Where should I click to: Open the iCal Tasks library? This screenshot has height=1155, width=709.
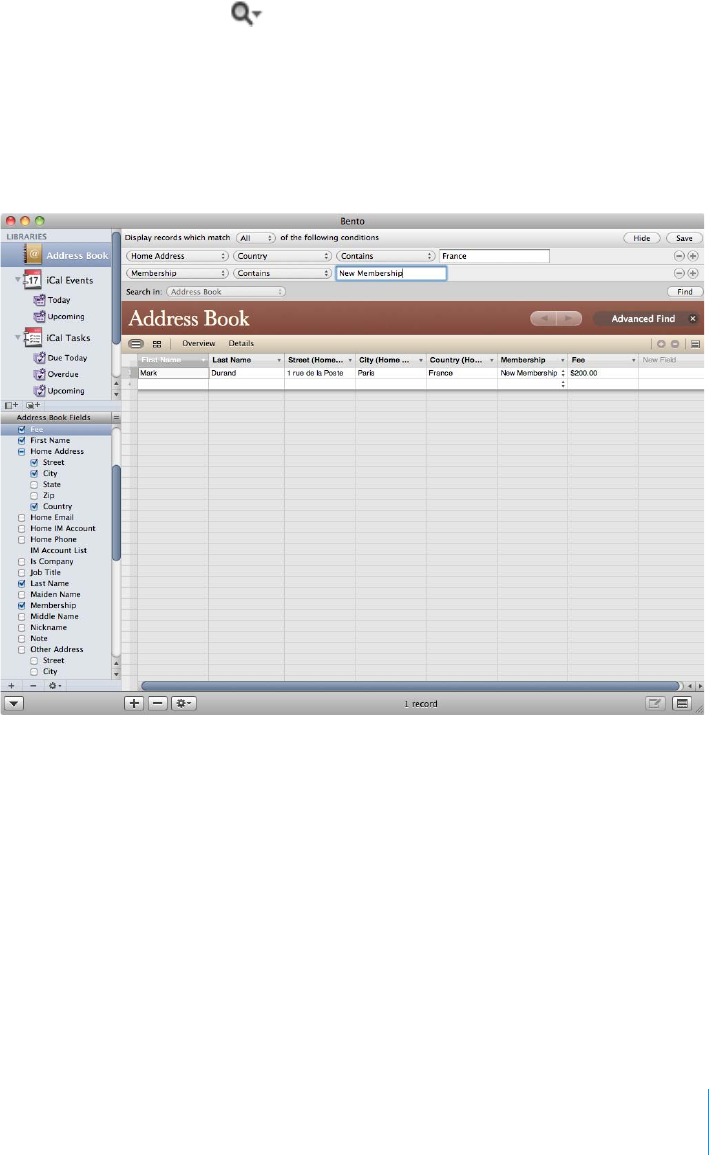click(68, 337)
